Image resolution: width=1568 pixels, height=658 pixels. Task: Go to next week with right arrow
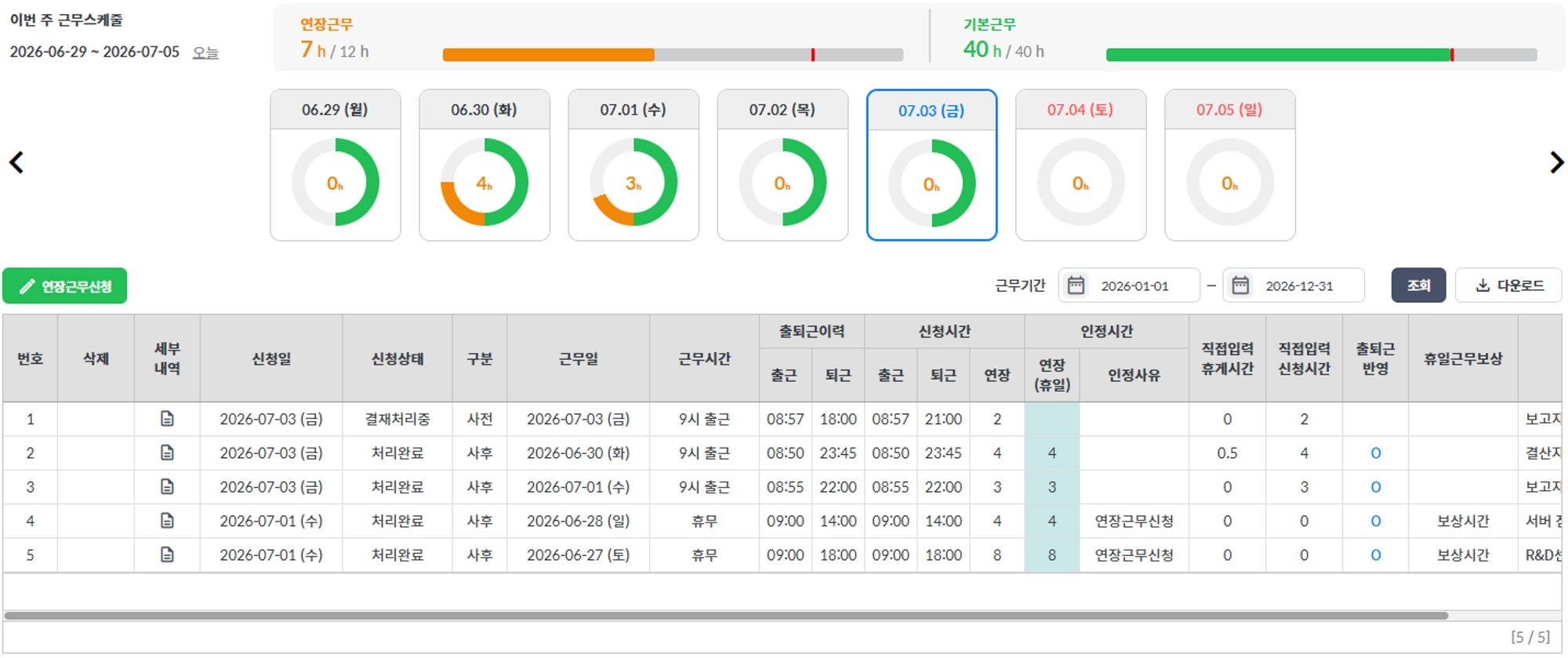(x=1556, y=162)
